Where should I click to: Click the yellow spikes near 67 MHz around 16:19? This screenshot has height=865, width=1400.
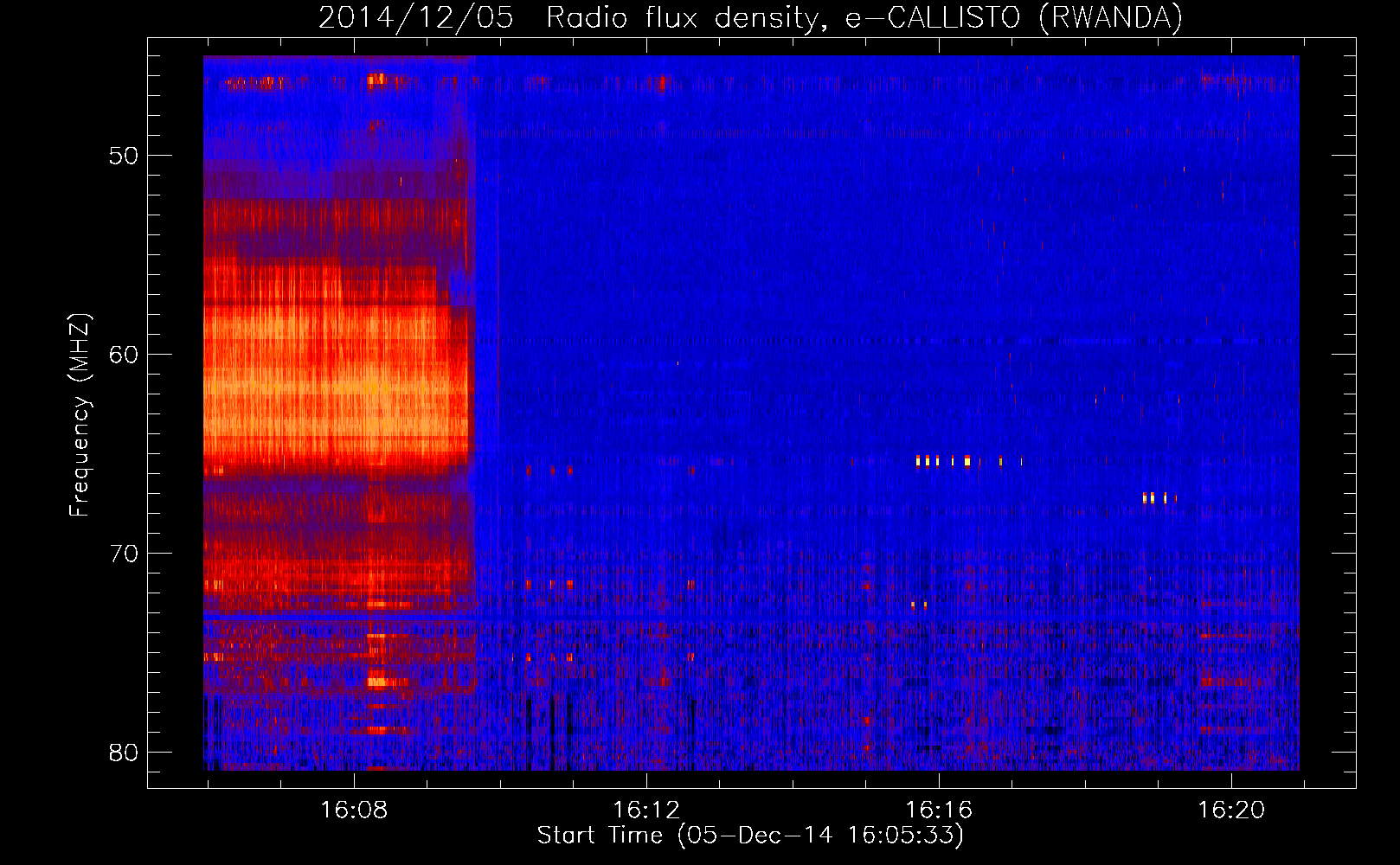(x=1159, y=497)
